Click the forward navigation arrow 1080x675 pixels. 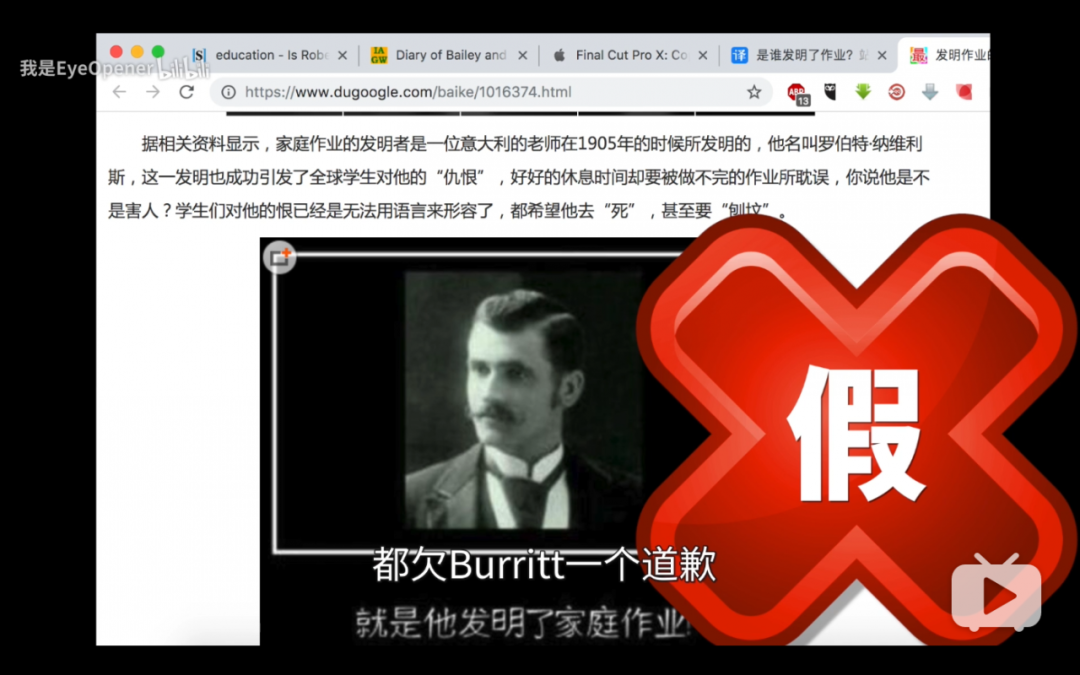coord(152,91)
